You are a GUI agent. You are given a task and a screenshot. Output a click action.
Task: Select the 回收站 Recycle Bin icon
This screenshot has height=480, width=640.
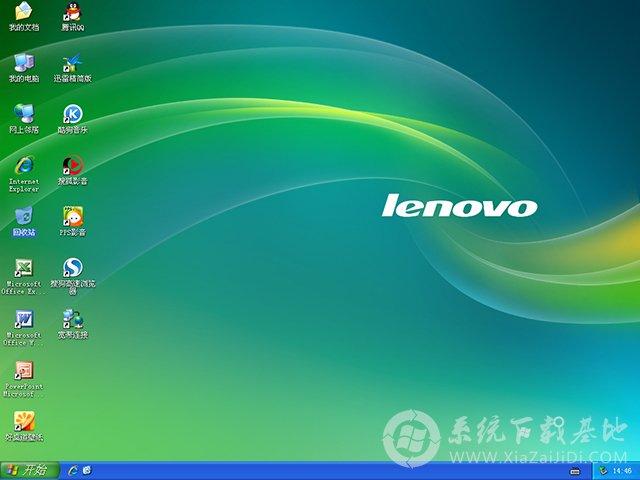[24, 217]
